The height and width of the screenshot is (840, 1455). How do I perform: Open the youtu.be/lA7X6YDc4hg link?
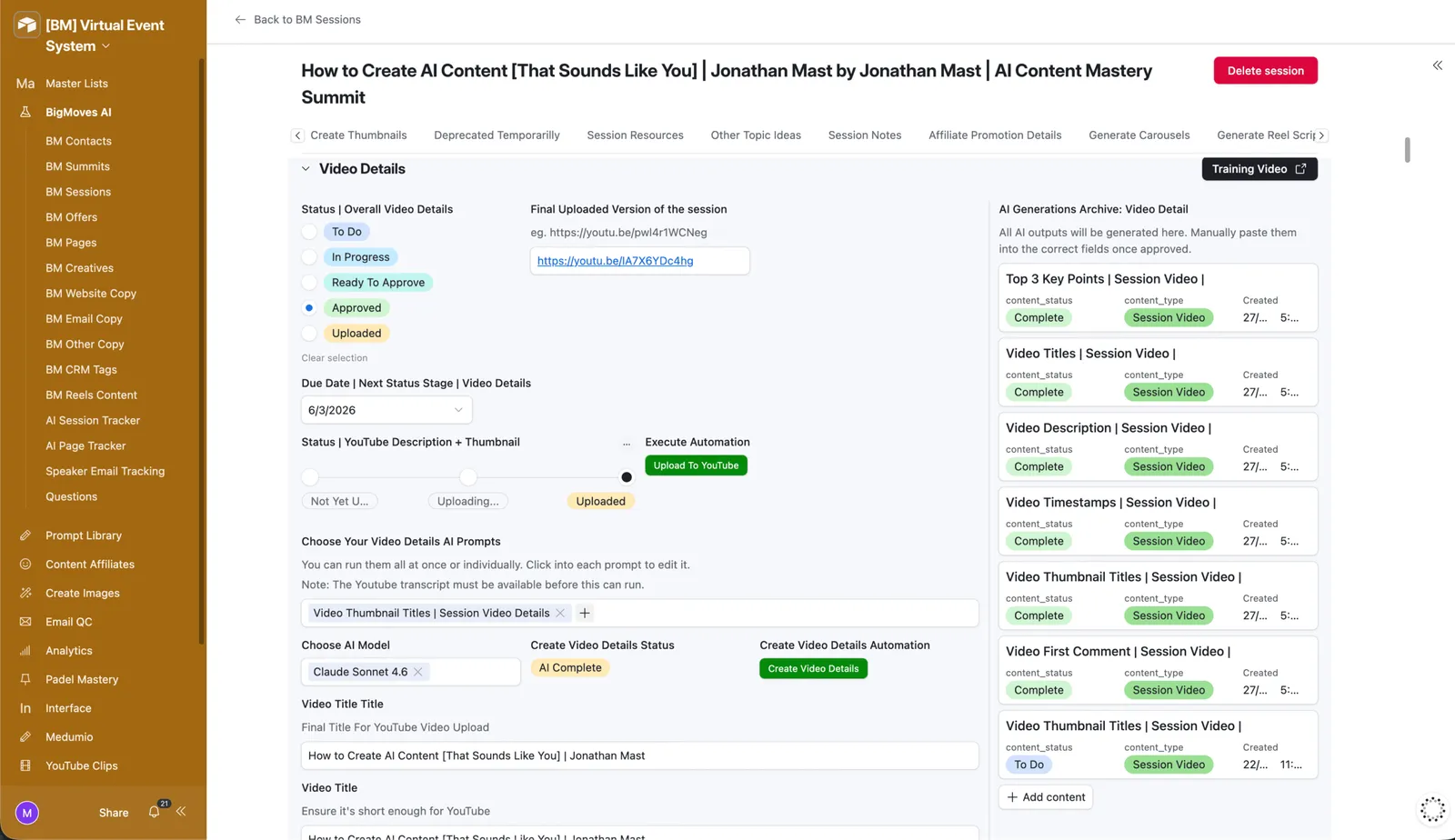(x=615, y=261)
